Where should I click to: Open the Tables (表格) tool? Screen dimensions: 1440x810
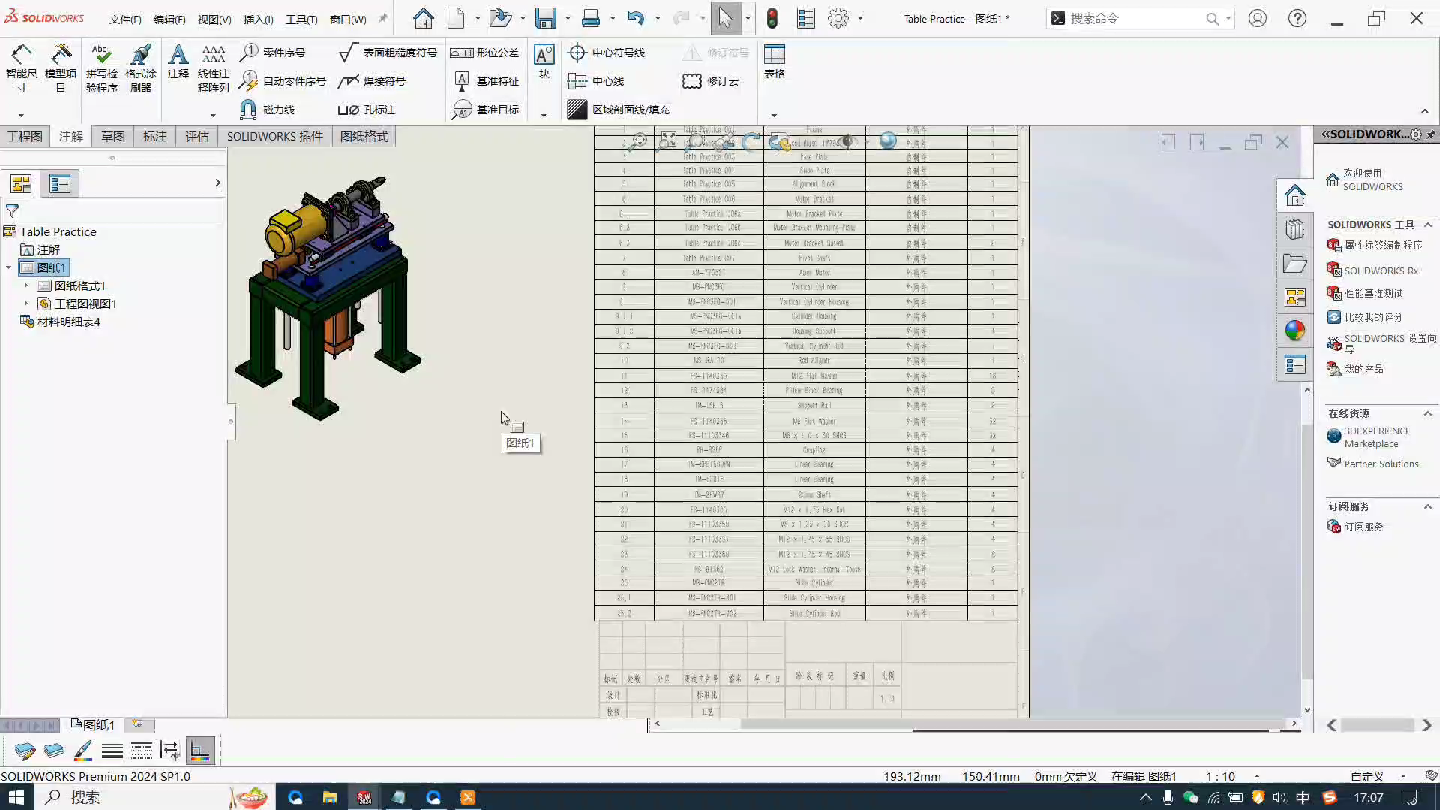[774, 55]
